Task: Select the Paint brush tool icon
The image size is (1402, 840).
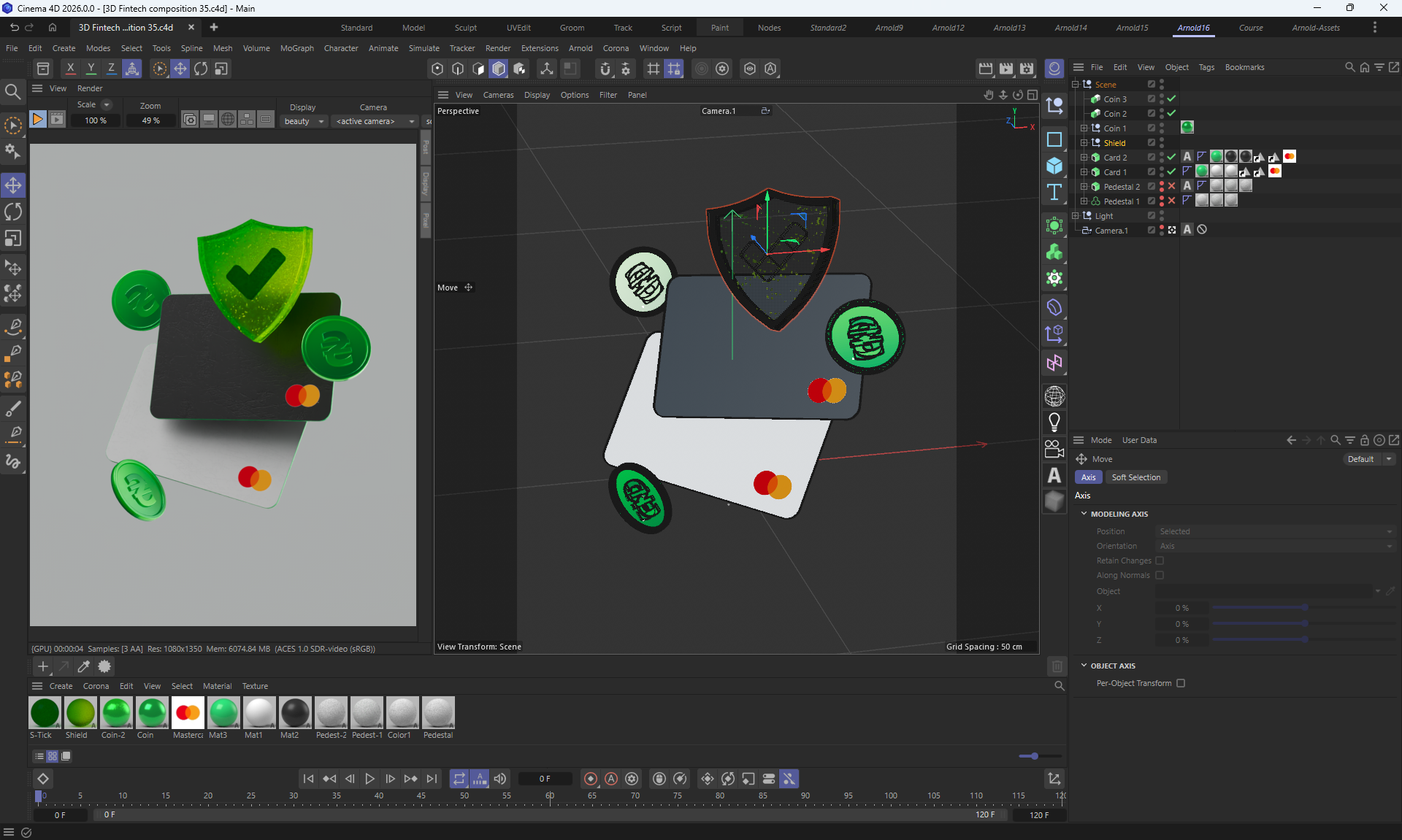Action: (x=13, y=407)
